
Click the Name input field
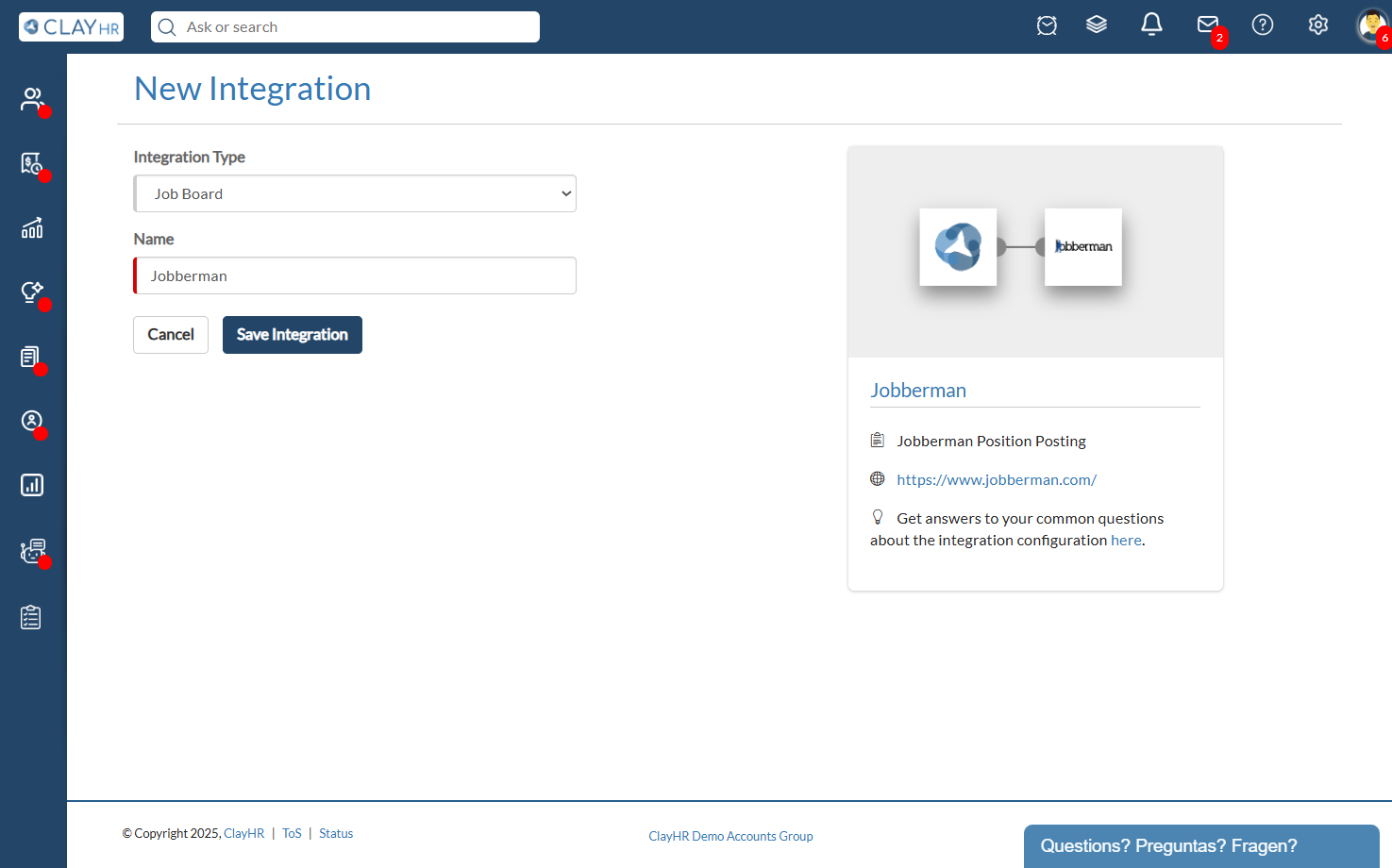click(x=355, y=275)
